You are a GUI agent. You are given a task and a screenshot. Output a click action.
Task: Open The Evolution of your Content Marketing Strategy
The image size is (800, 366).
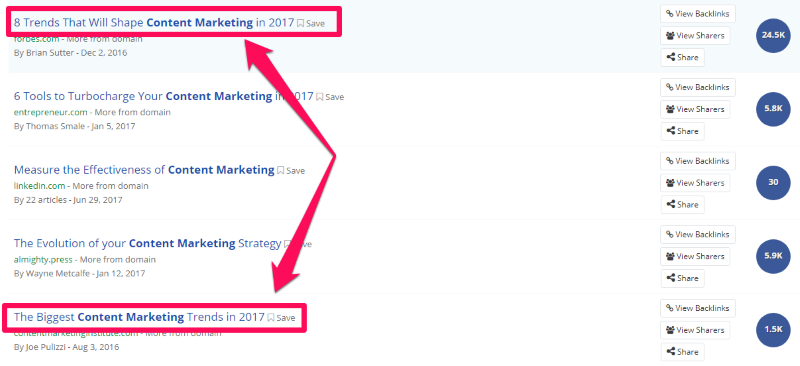click(147, 243)
